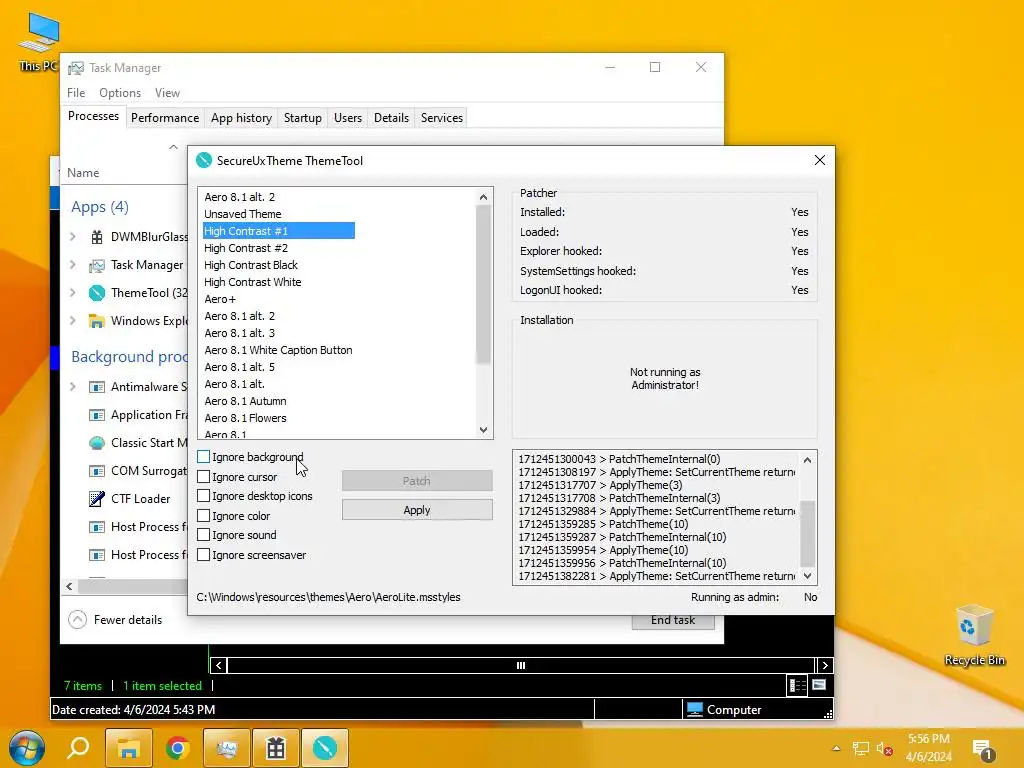This screenshot has width=1024, height=768.
Task: Select High Contrast Black theme
Action: tap(251, 265)
